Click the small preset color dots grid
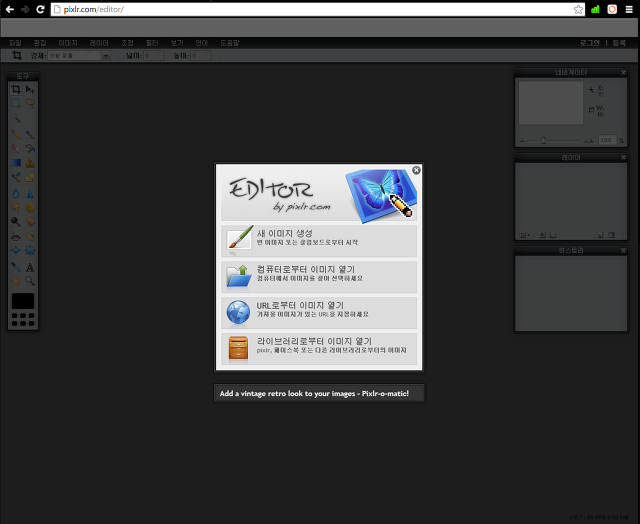This screenshot has height=524, width=640. click(23, 320)
